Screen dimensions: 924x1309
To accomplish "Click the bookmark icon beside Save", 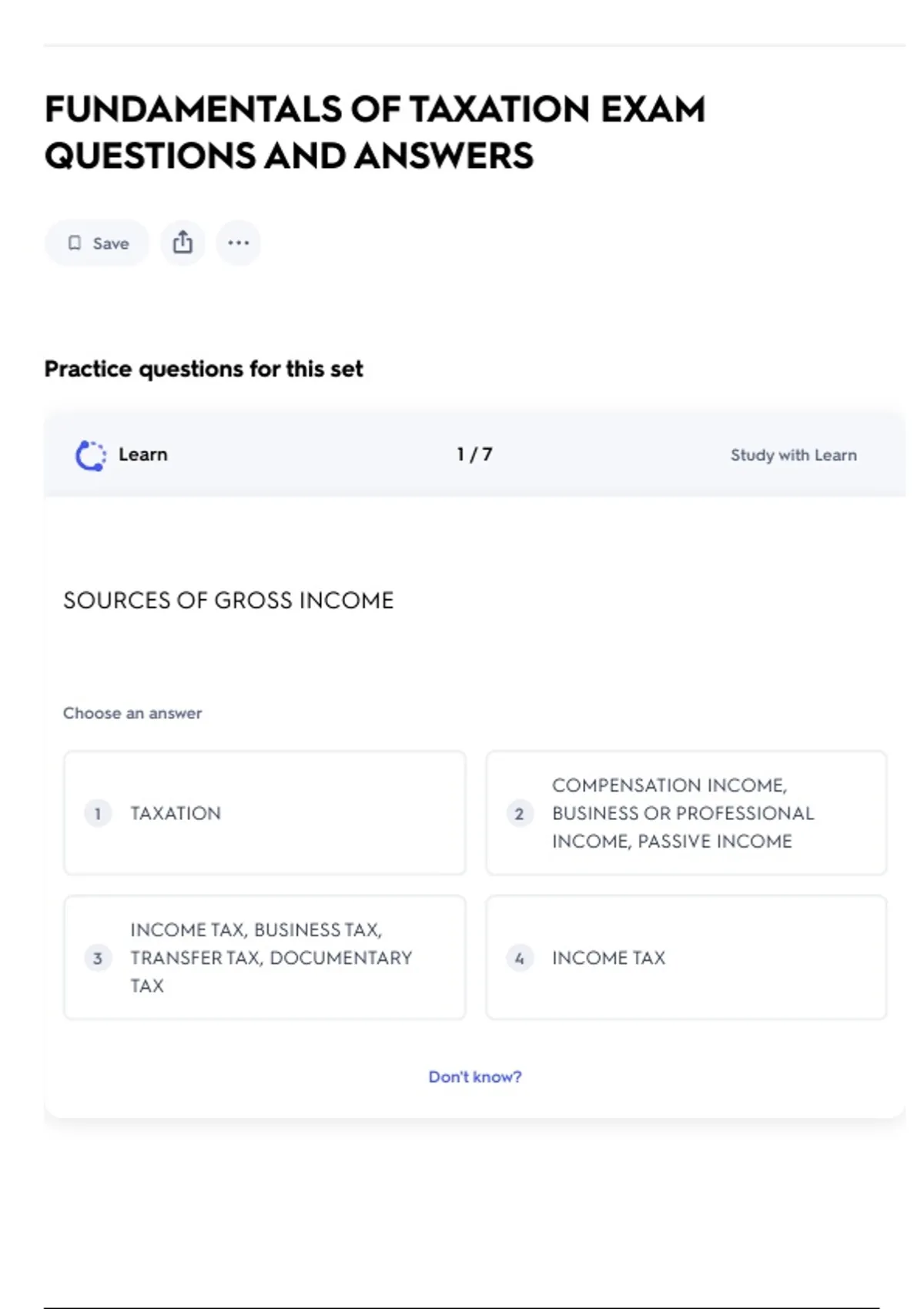I will (x=75, y=243).
